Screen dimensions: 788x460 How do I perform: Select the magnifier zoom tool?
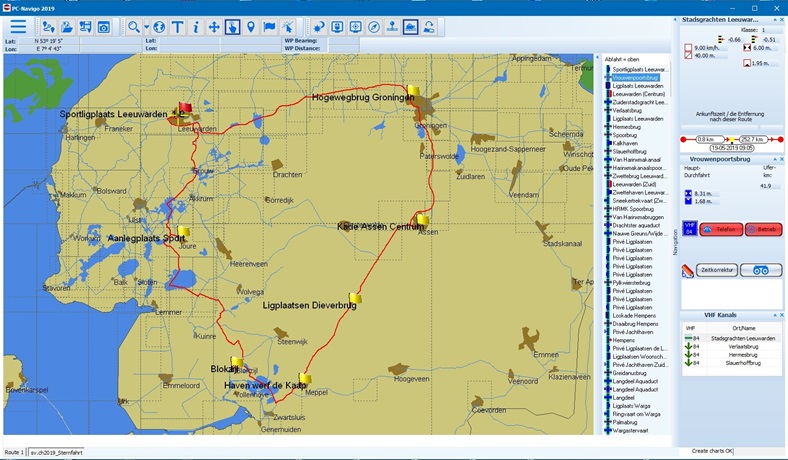click(133, 27)
